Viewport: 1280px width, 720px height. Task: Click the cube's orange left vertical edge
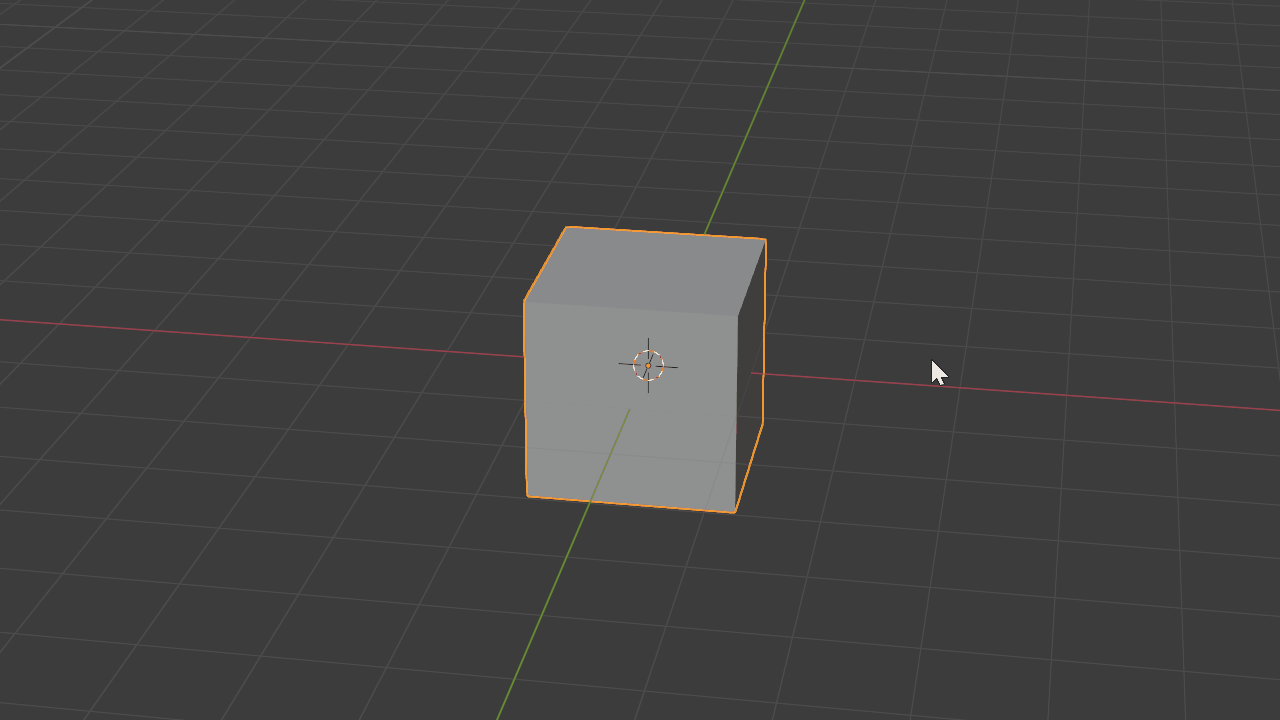coord(525,400)
